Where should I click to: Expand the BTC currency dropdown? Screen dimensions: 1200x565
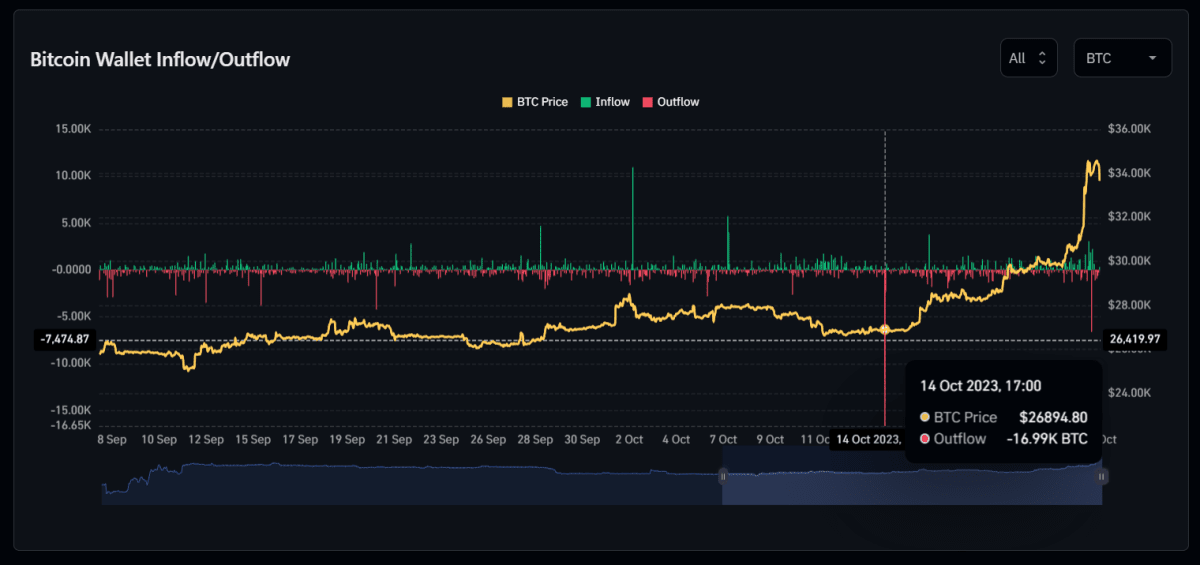click(1122, 58)
